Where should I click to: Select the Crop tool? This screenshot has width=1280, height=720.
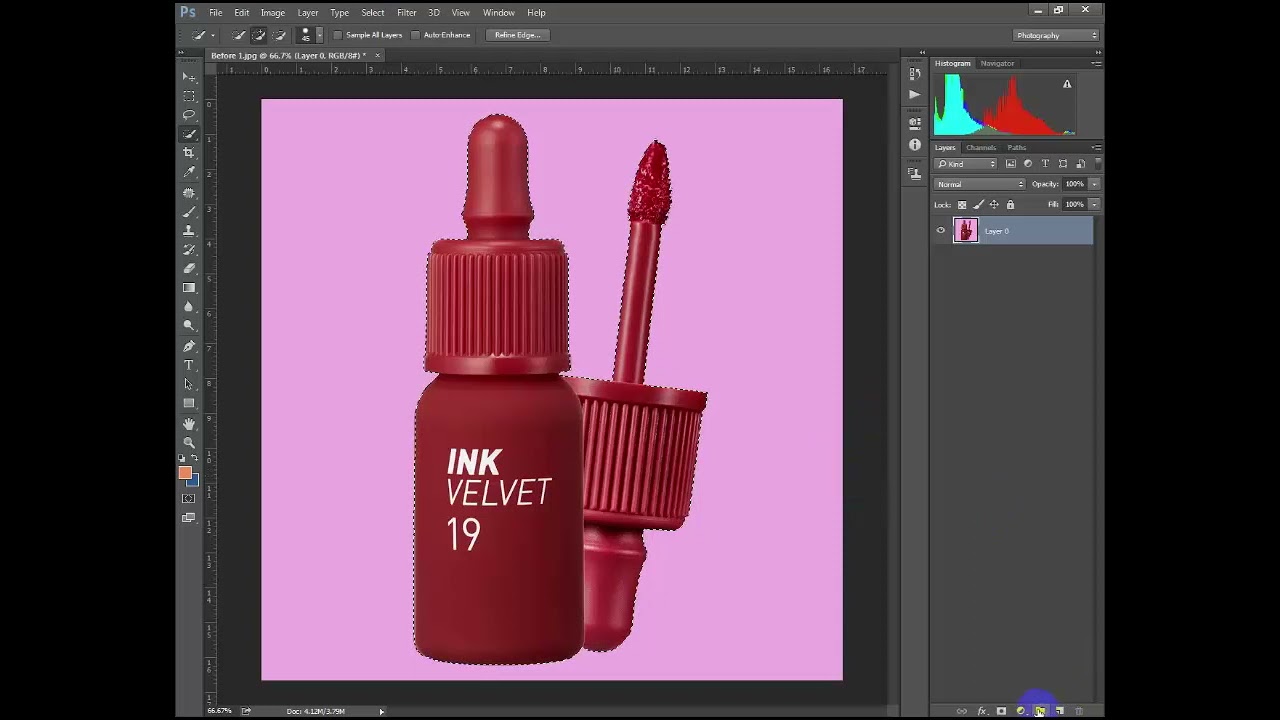(x=189, y=153)
